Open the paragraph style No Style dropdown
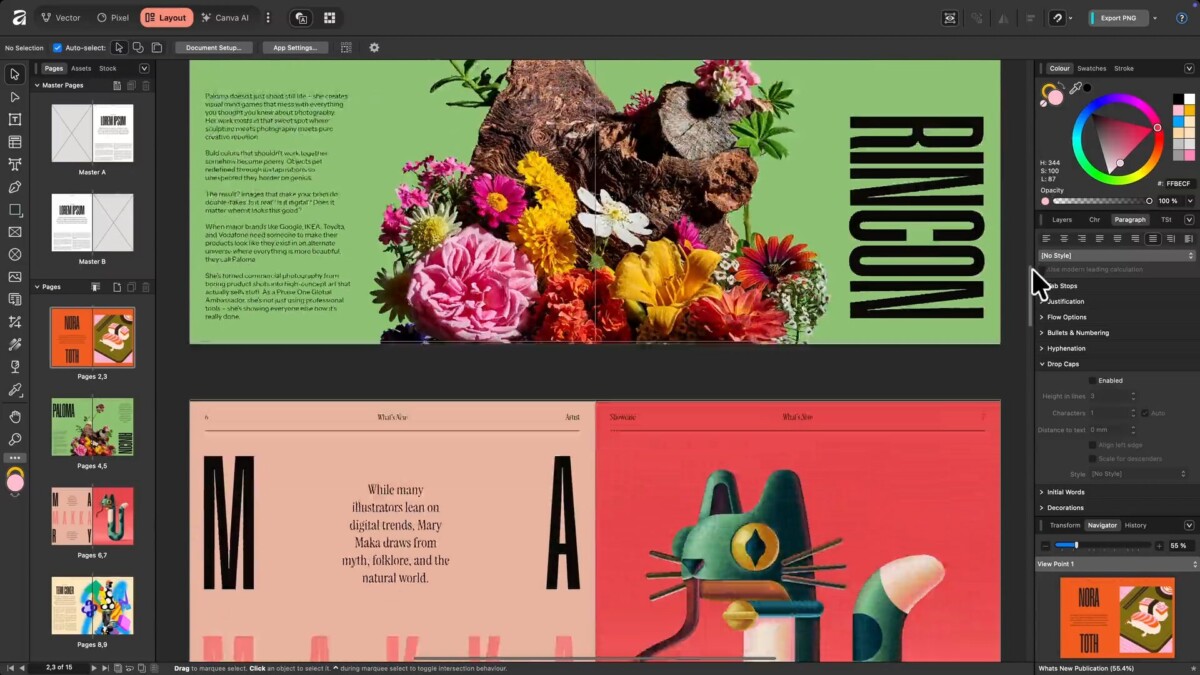Image resolution: width=1200 pixels, height=675 pixels. coord(1116,256)
